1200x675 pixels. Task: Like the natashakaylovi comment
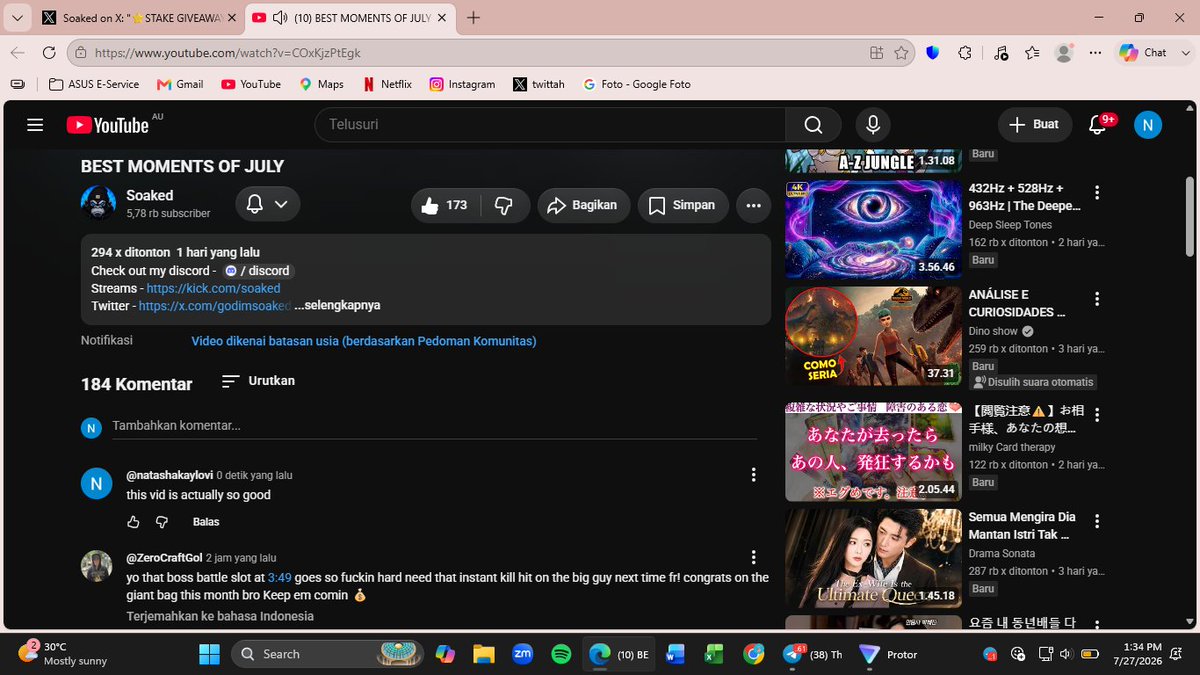point(134,522)
